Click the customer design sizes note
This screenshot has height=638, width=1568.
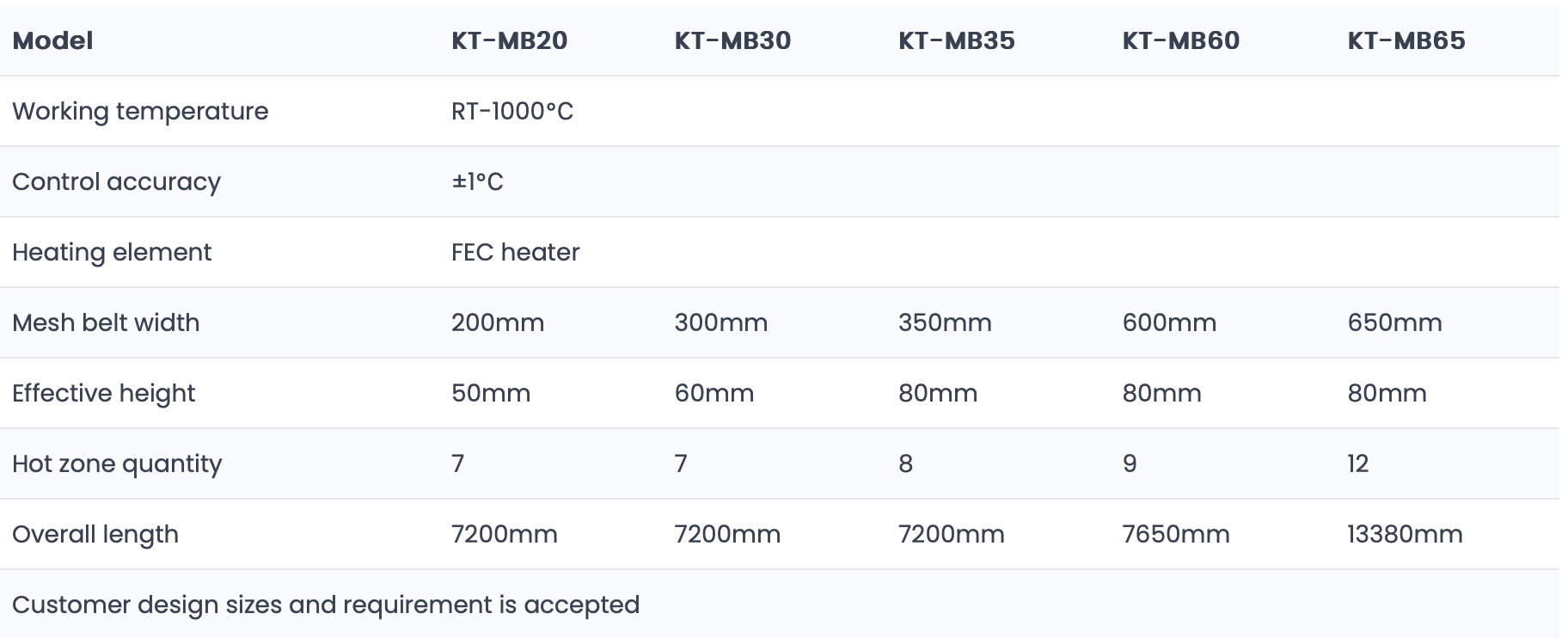[x=326, y=605]
